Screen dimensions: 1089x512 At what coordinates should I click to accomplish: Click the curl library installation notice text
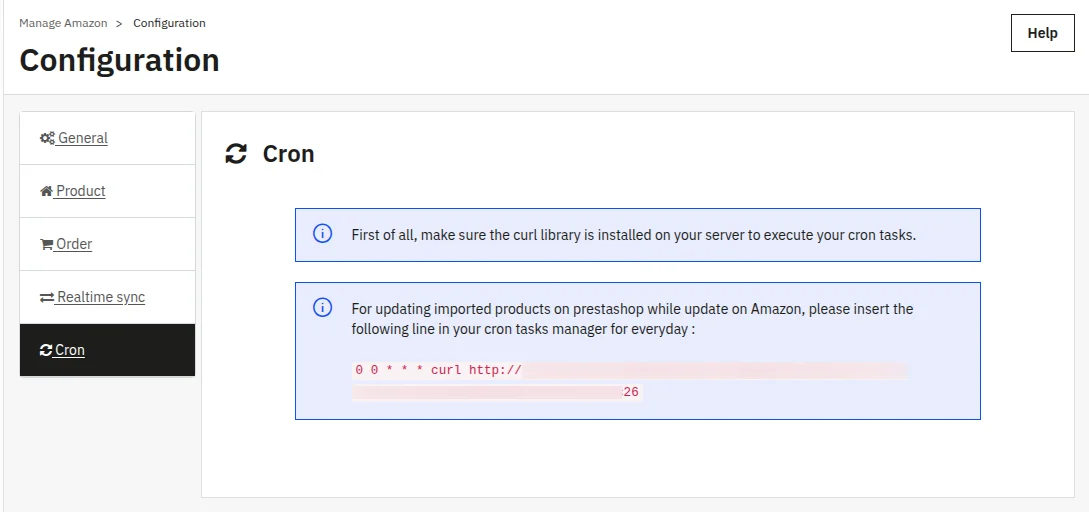(x=633, y=235)
